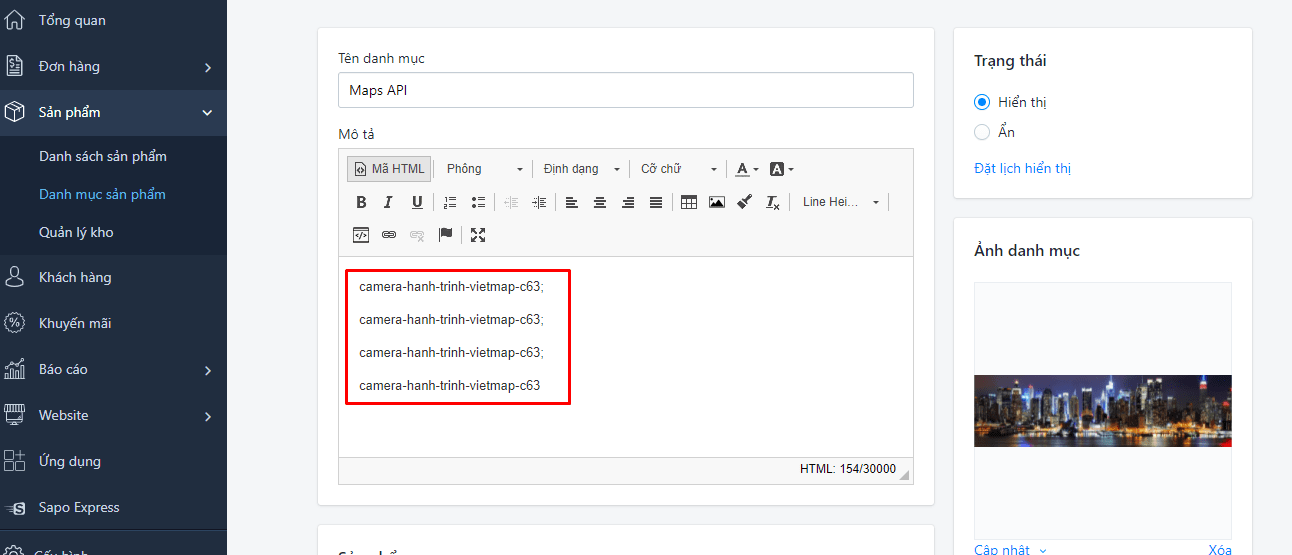Click the Ứng dụng apps icon
Image resolution: width=1292 pixels, height=555 pixels.
[x=14, y=461]
